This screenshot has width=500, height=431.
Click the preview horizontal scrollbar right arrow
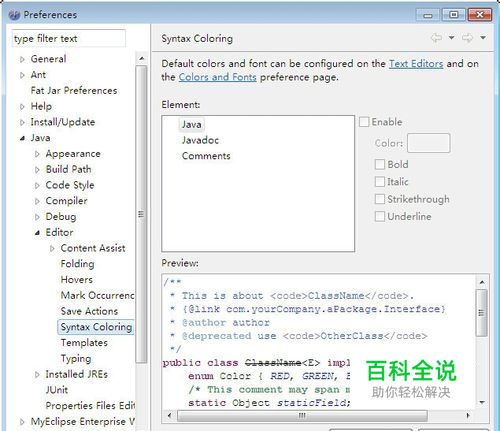[468, 416]
